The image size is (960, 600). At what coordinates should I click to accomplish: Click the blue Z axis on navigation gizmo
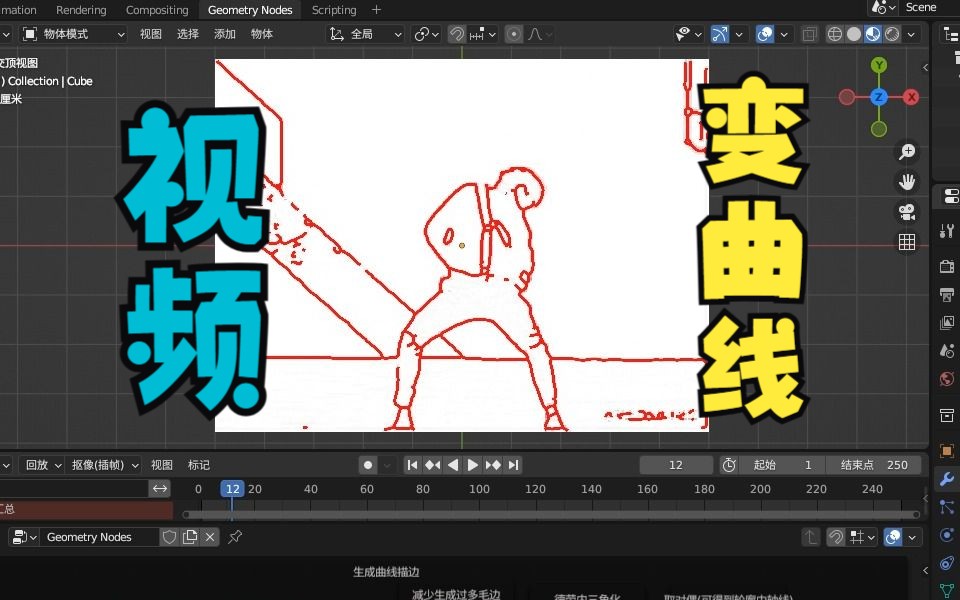click(879, 97)
